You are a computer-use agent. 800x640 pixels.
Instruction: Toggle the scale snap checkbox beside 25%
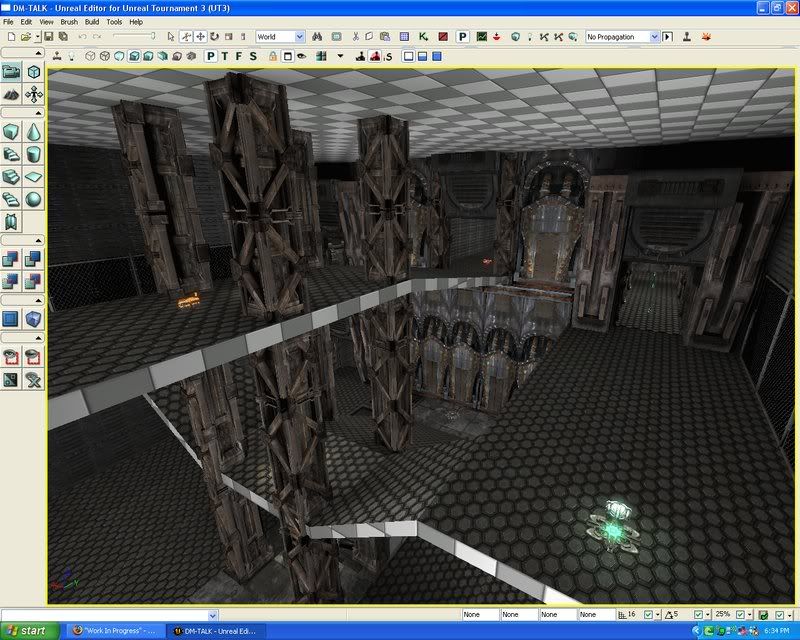click(x=740, y=615)
